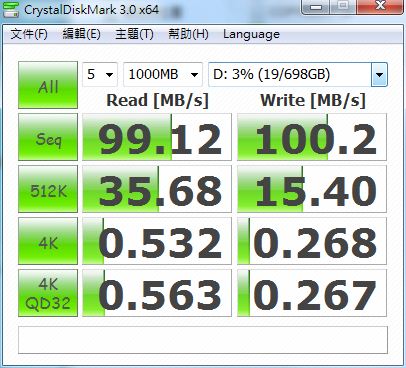
Task: Select the 4K read result 0.532
Action: (x=157, y=241)
